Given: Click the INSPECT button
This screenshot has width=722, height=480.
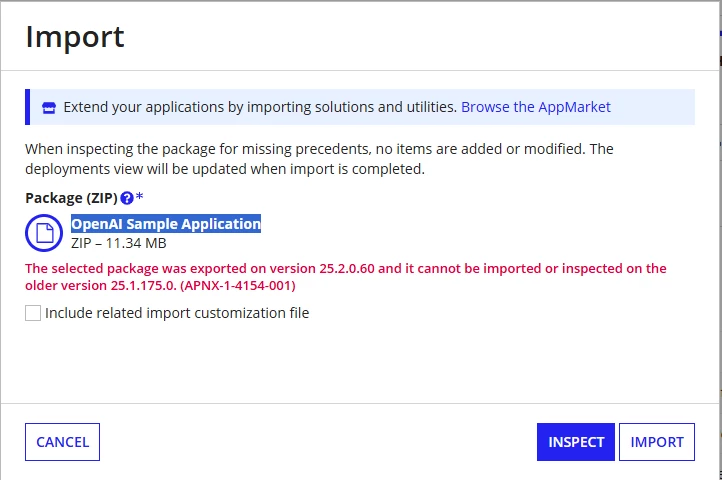Looking at the screenshot, I should tap(576, 442).
